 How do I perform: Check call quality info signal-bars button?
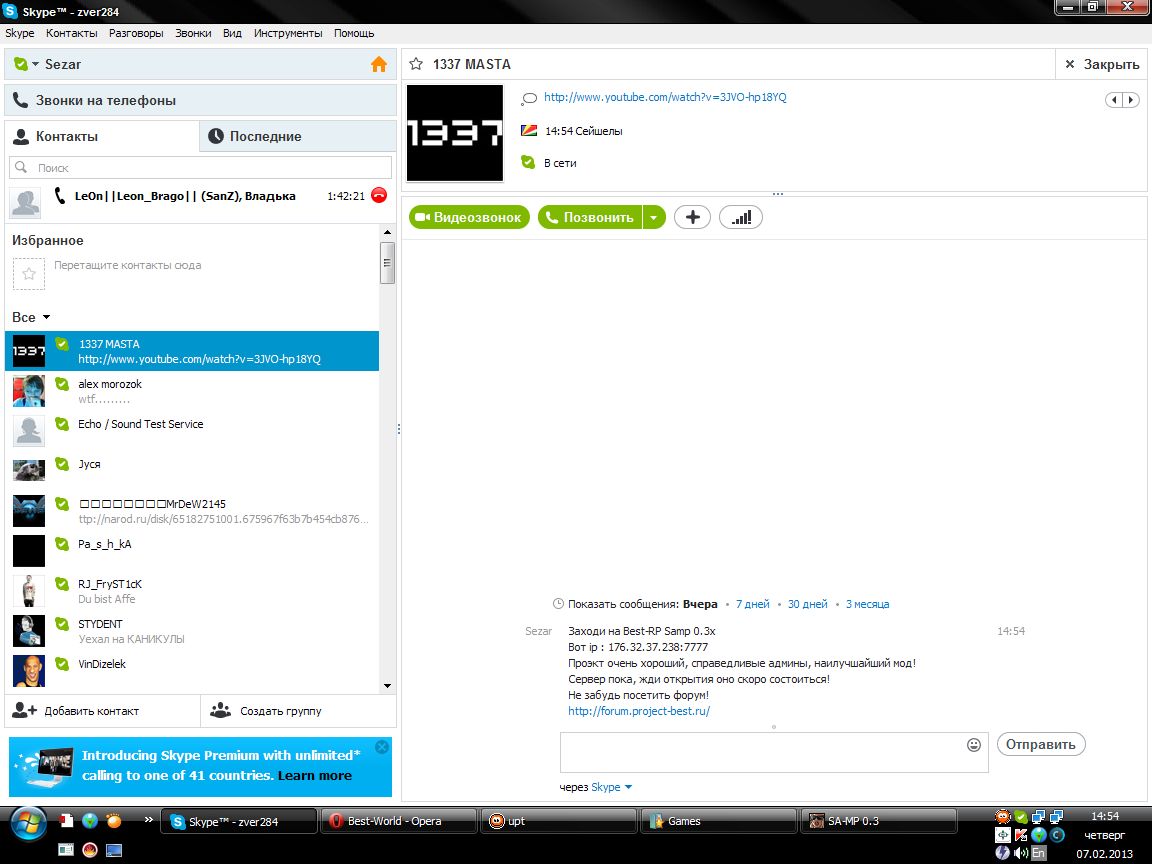coord(741,217)
